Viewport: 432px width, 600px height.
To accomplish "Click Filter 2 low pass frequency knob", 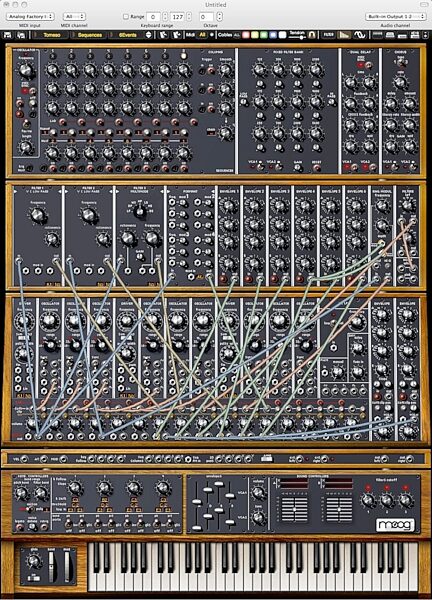I will point(88,215).
